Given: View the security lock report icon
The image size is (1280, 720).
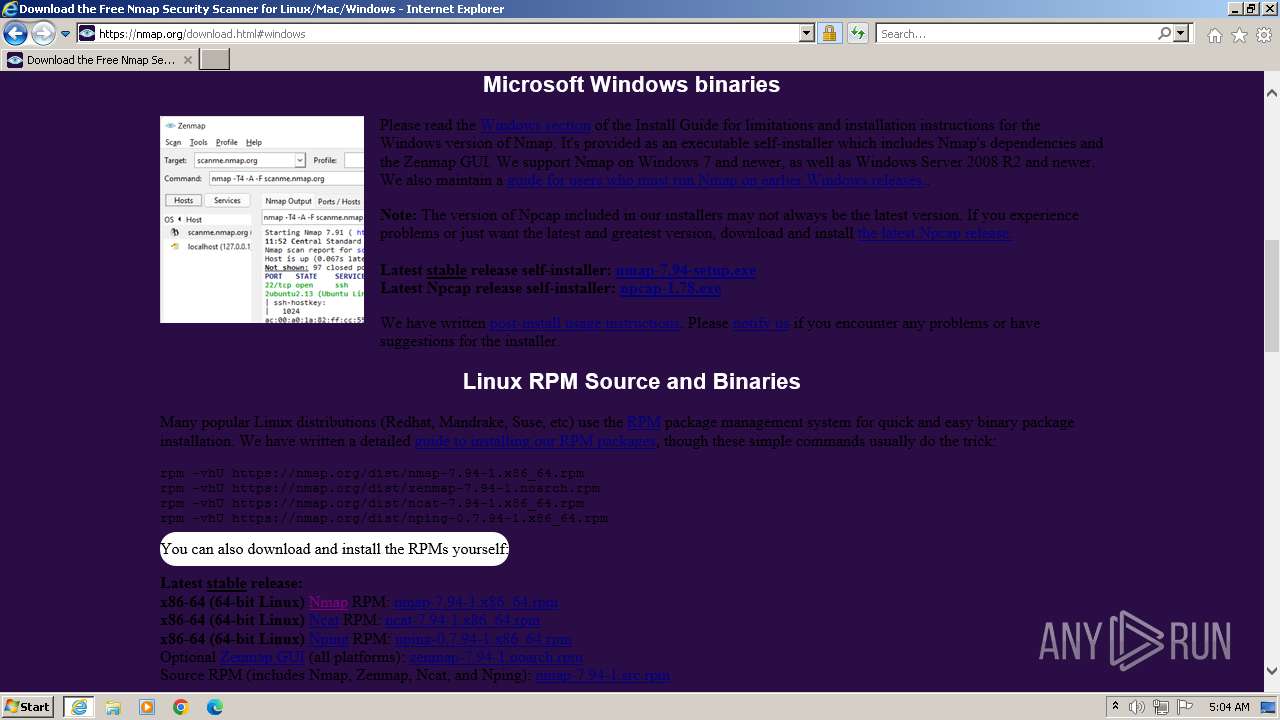Looking at the screenshot, I should click(x=829, y=33).
